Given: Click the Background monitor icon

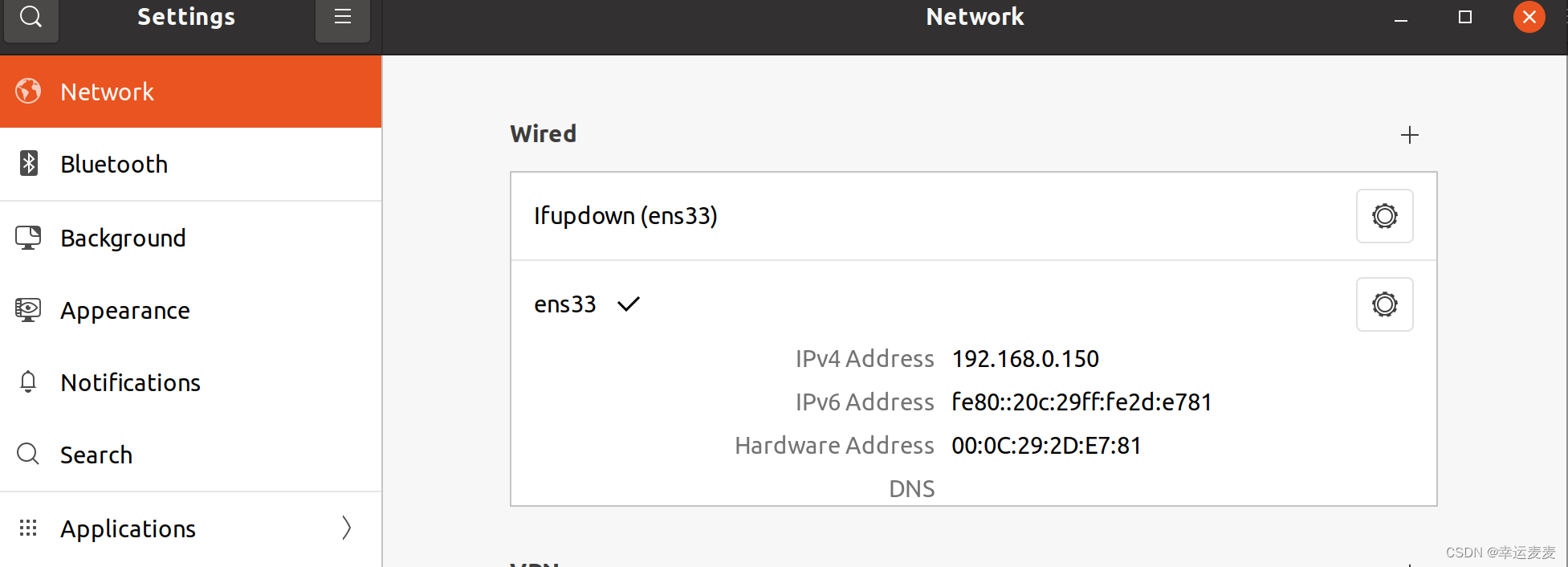Looking at the screenshot, I should [27, 237].
